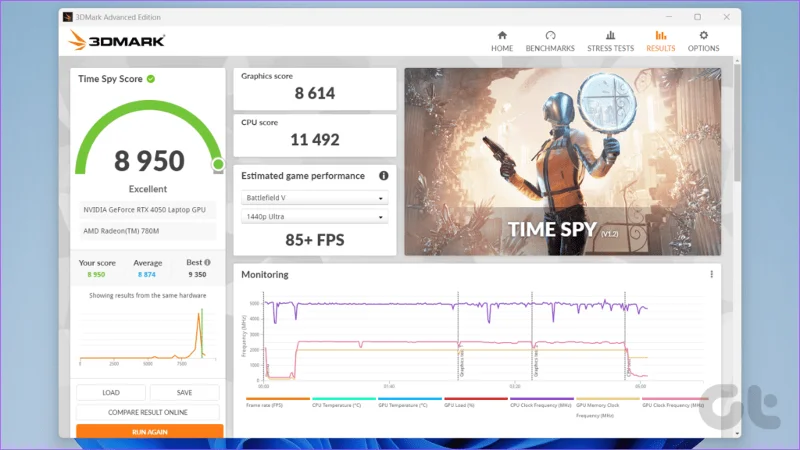
Task: Click the Run Again button
Action: [149, 431]
